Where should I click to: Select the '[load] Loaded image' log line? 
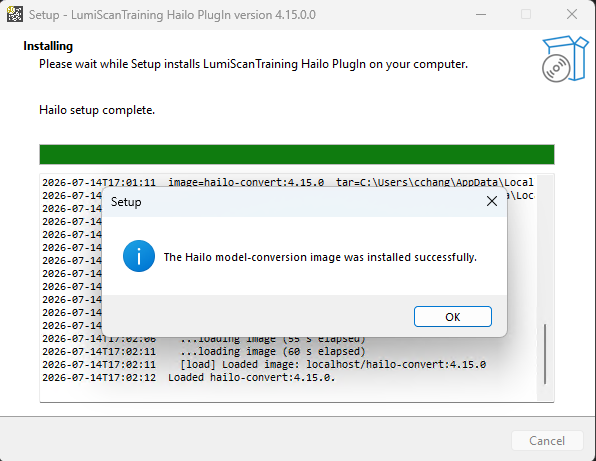click(264, 365)
